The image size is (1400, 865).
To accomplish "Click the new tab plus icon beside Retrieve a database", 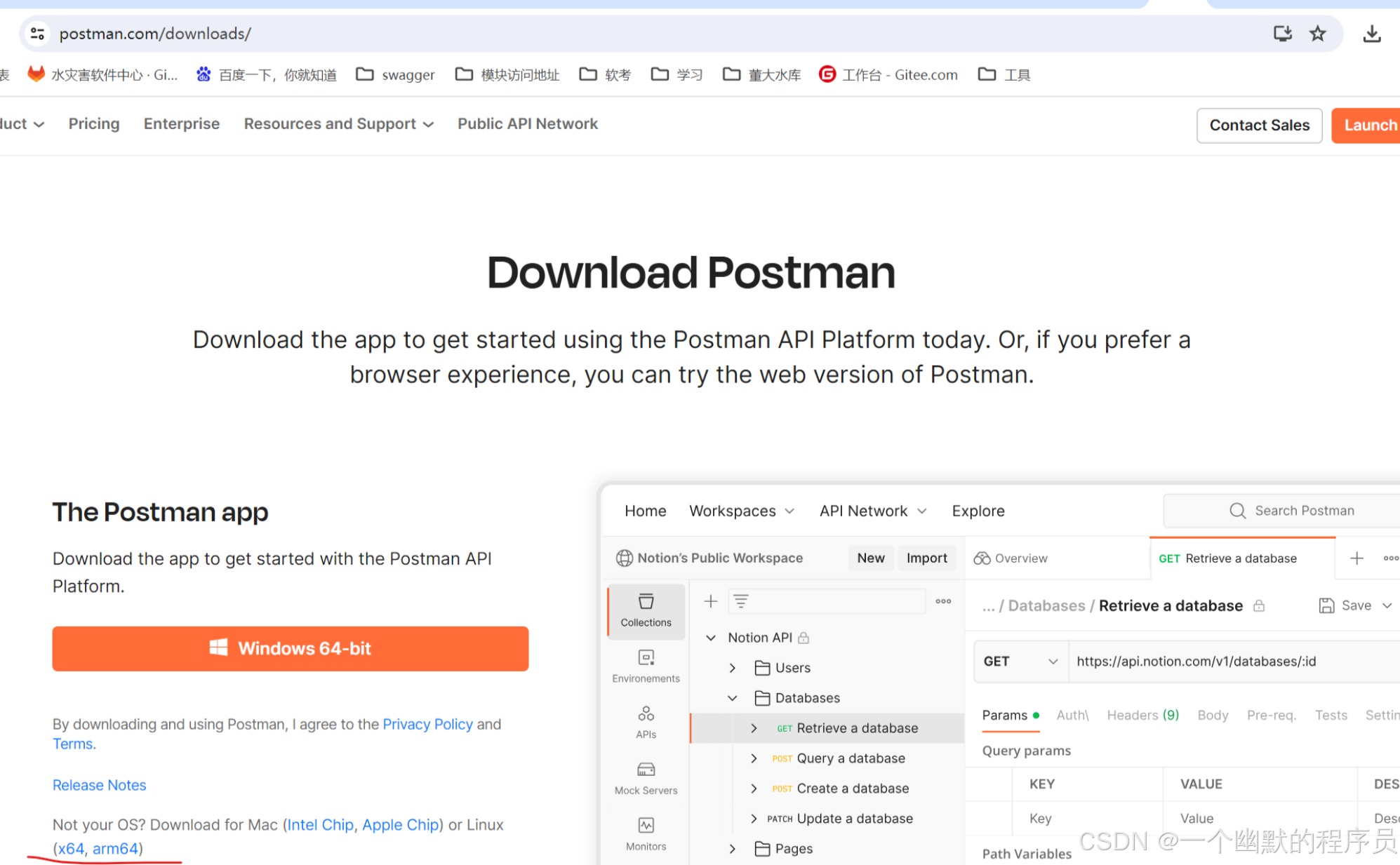I will click(x=1356, y=558).
